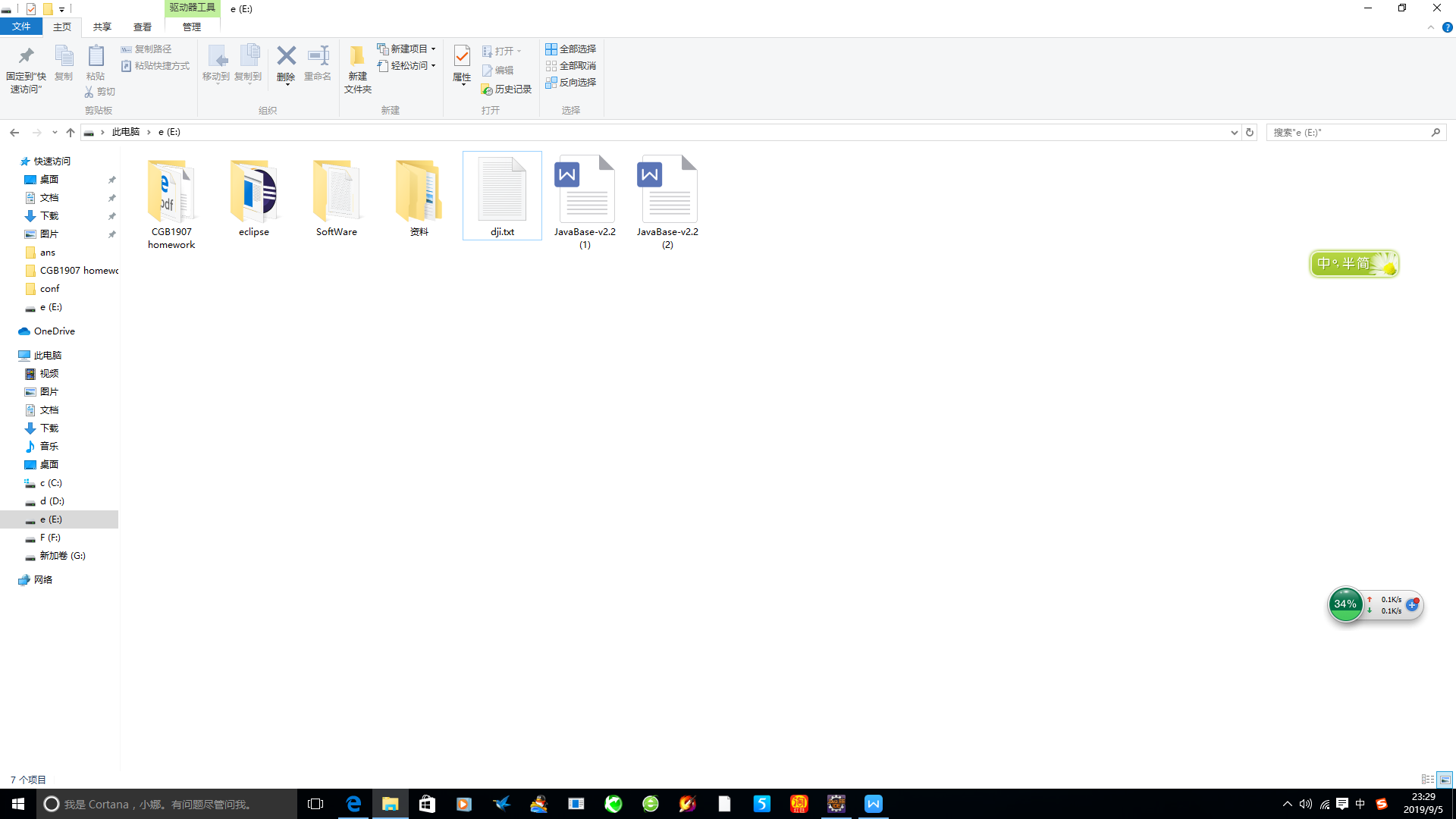Select the CGB1907 homework folder
Image resolution: width=1456 pixels, height=819 pixels.
[171, 202]
